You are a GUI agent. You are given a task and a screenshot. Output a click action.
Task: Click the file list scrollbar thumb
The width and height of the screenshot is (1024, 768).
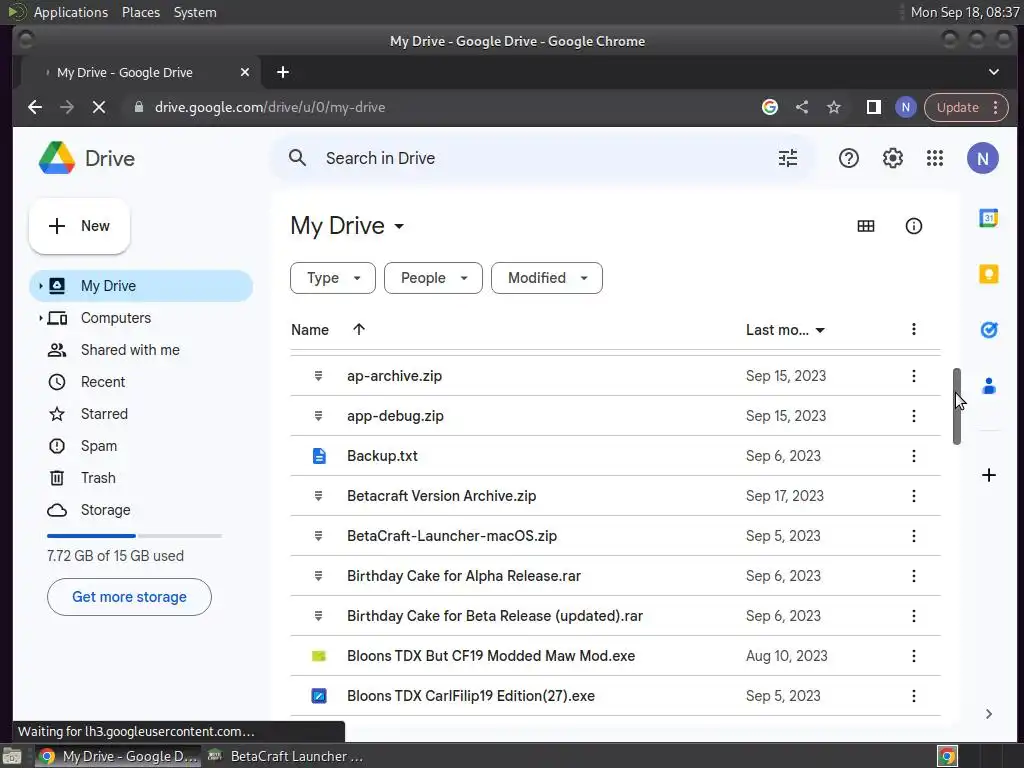click(956, 406)
